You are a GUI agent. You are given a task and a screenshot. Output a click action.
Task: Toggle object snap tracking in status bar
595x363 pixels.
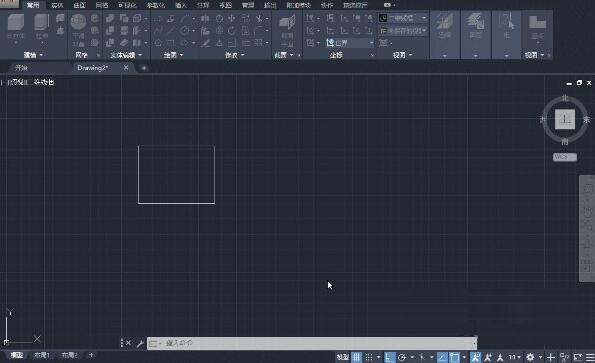(442, 357)
